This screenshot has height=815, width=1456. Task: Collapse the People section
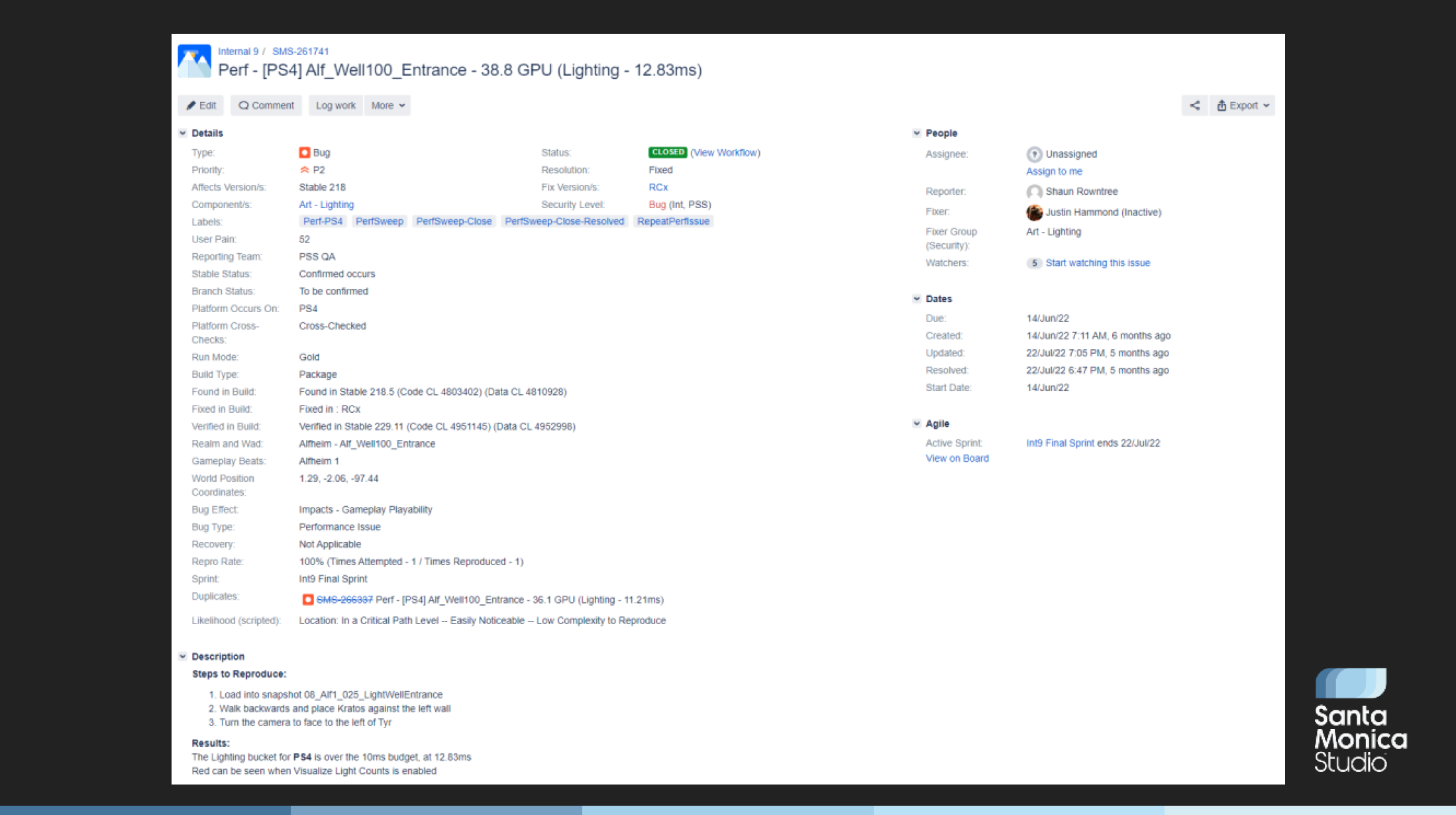pyautogui.click(x=917, y=133)
